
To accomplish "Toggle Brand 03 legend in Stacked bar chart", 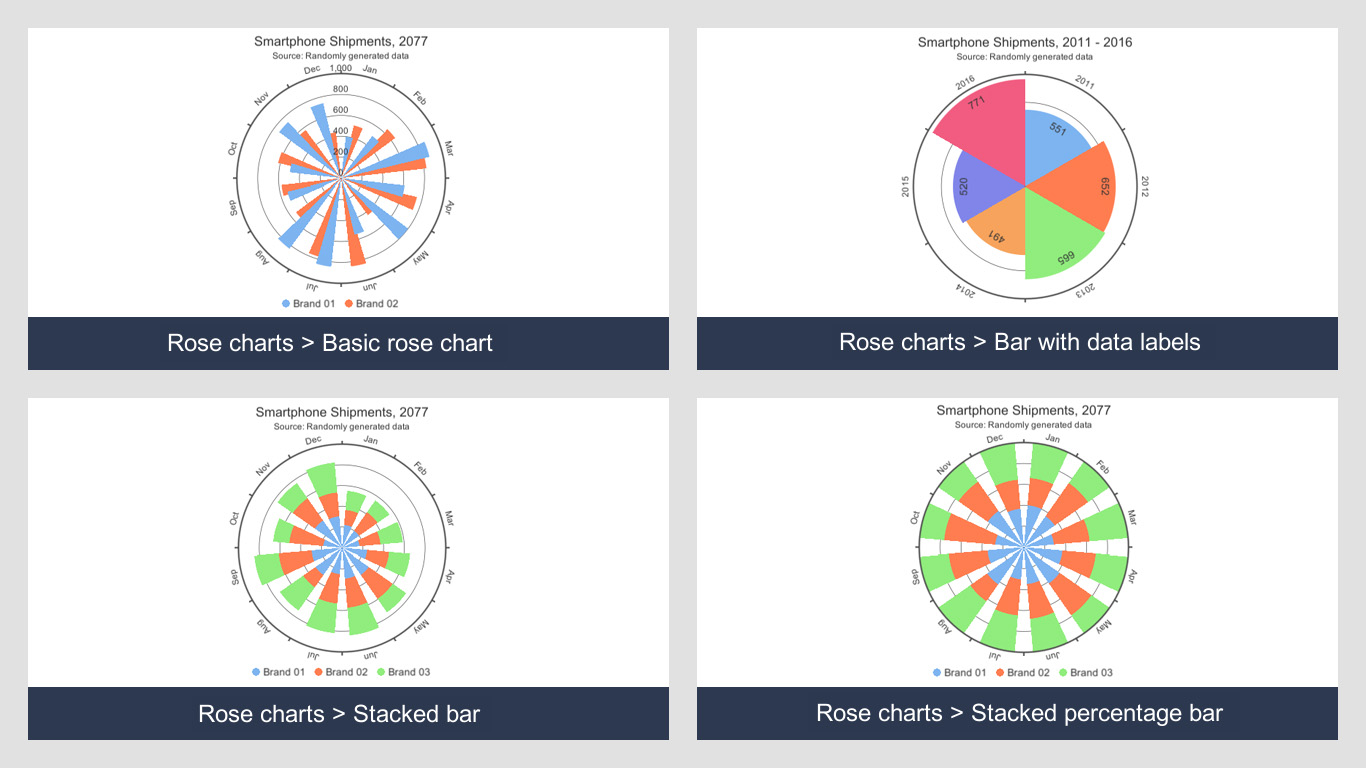I will pyautogui.click(x=403, y=672).
